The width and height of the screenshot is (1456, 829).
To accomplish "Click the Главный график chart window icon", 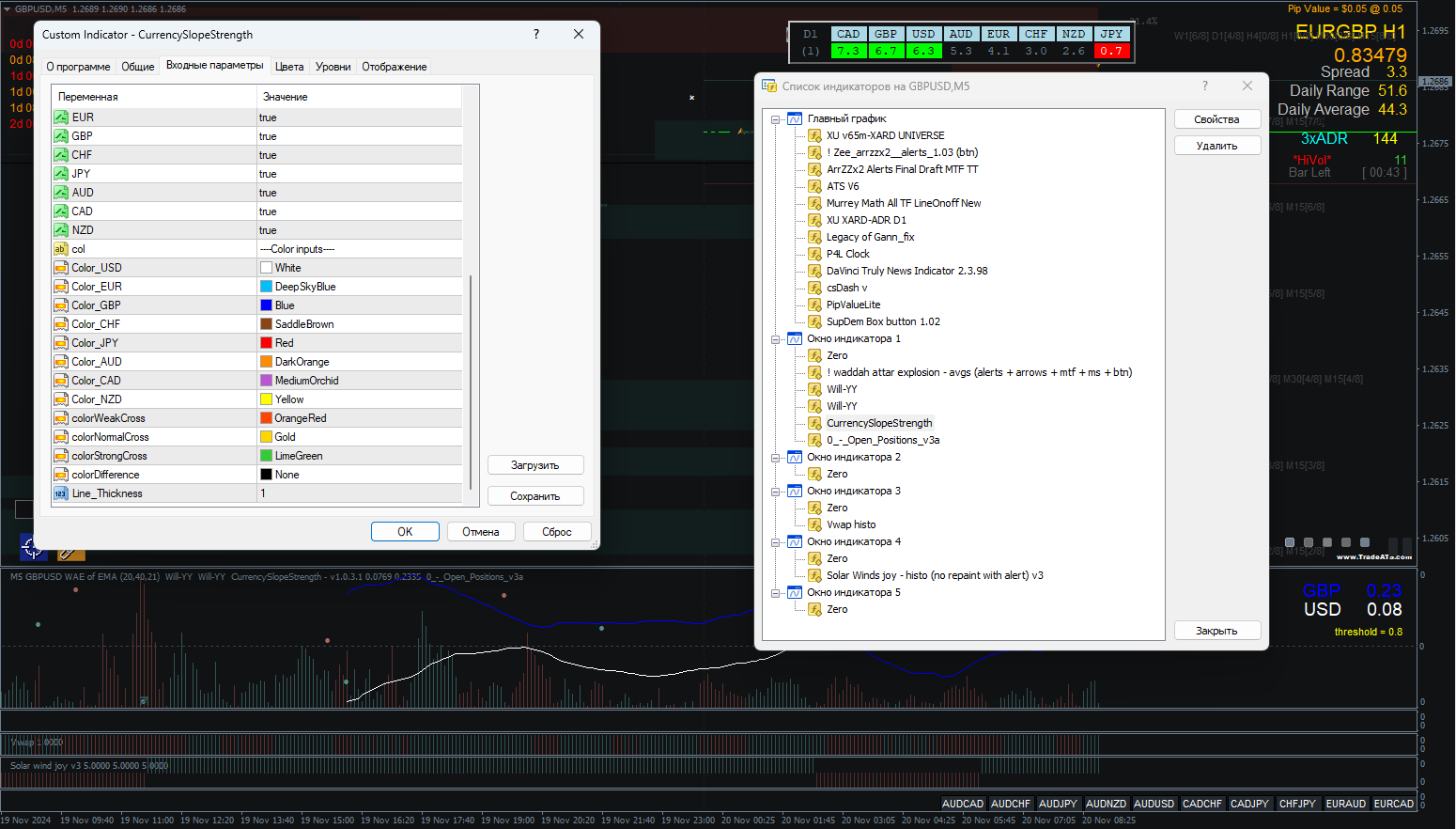I will tap(795, 118).
